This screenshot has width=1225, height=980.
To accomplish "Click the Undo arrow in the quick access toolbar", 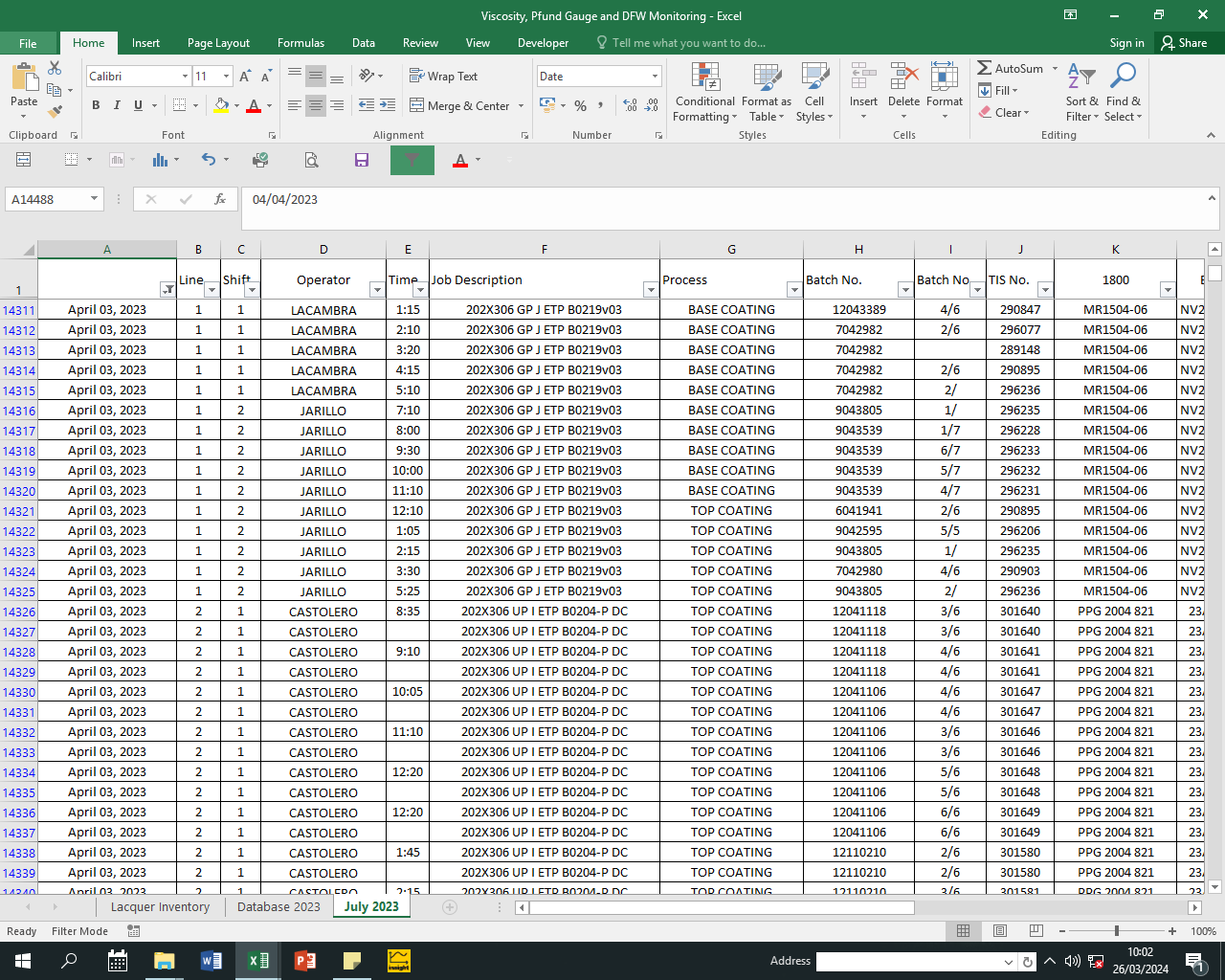I will click(209, 160).
